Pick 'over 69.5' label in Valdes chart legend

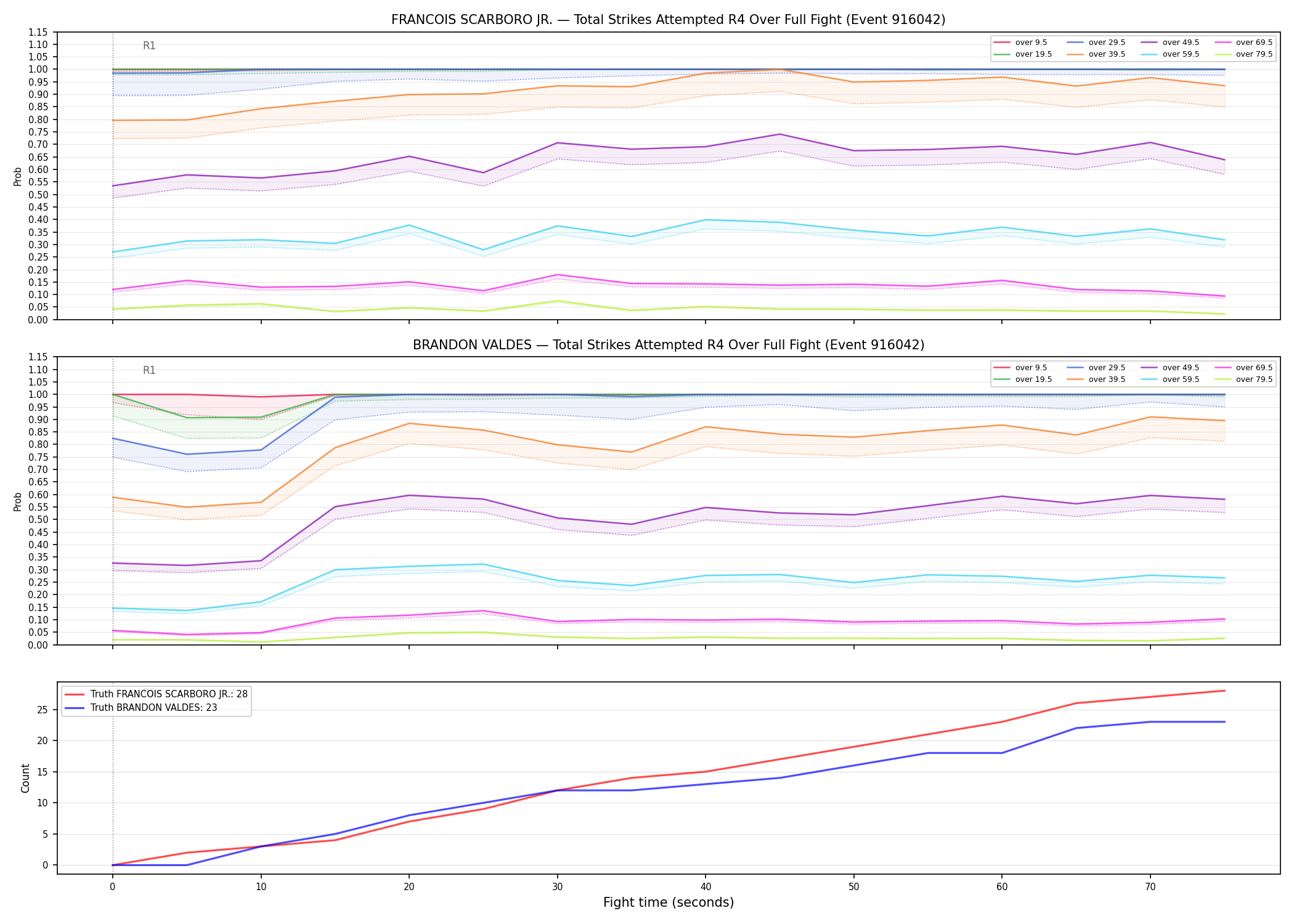pos(1254,368)
